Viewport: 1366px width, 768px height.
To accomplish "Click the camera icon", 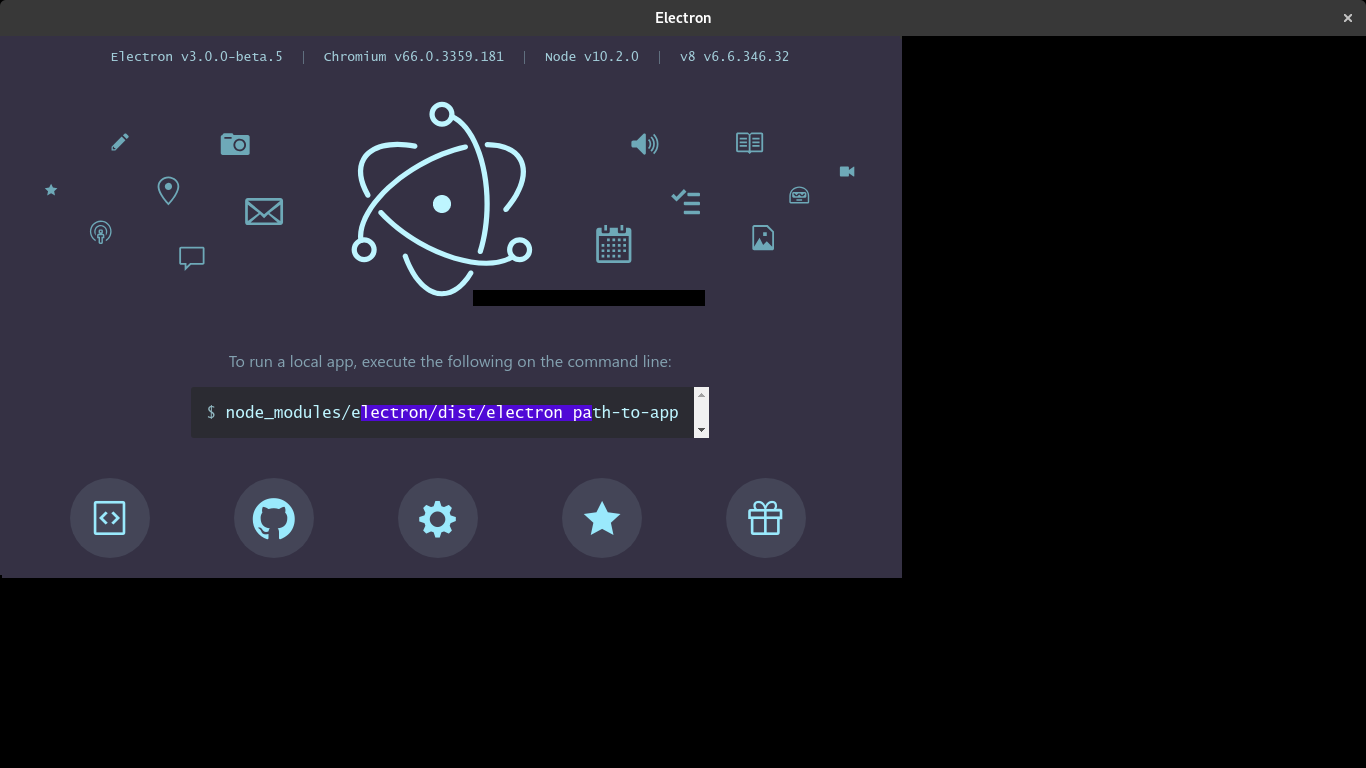I will point(235,143).
